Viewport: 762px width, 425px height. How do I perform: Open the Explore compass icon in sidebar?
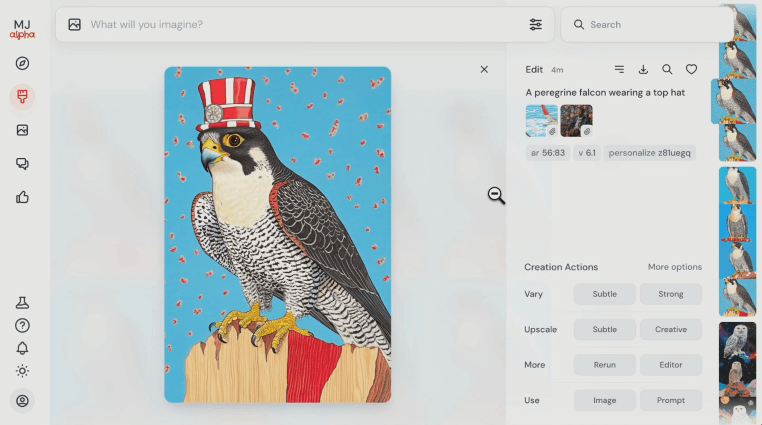[x=22, y=63]
